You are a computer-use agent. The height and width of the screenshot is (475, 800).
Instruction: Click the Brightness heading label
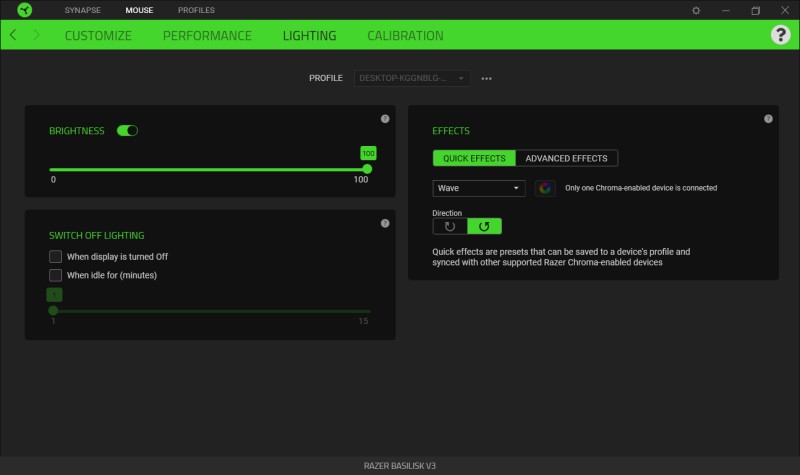pyautogui.click(x=77, y=131)
